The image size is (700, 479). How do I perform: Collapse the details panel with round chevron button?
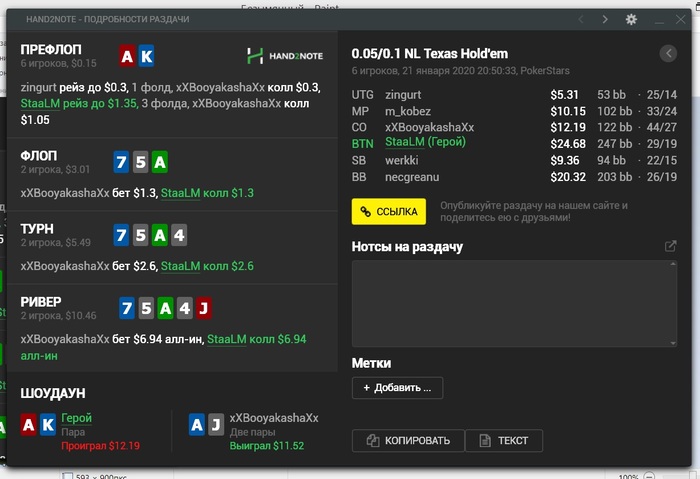[x=668, y=54]
